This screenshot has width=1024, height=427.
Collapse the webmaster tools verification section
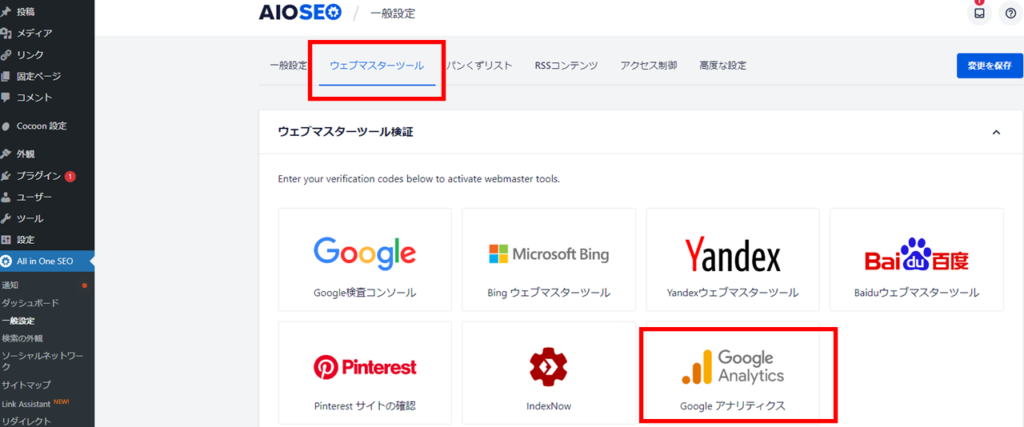(x=996, y=132)
